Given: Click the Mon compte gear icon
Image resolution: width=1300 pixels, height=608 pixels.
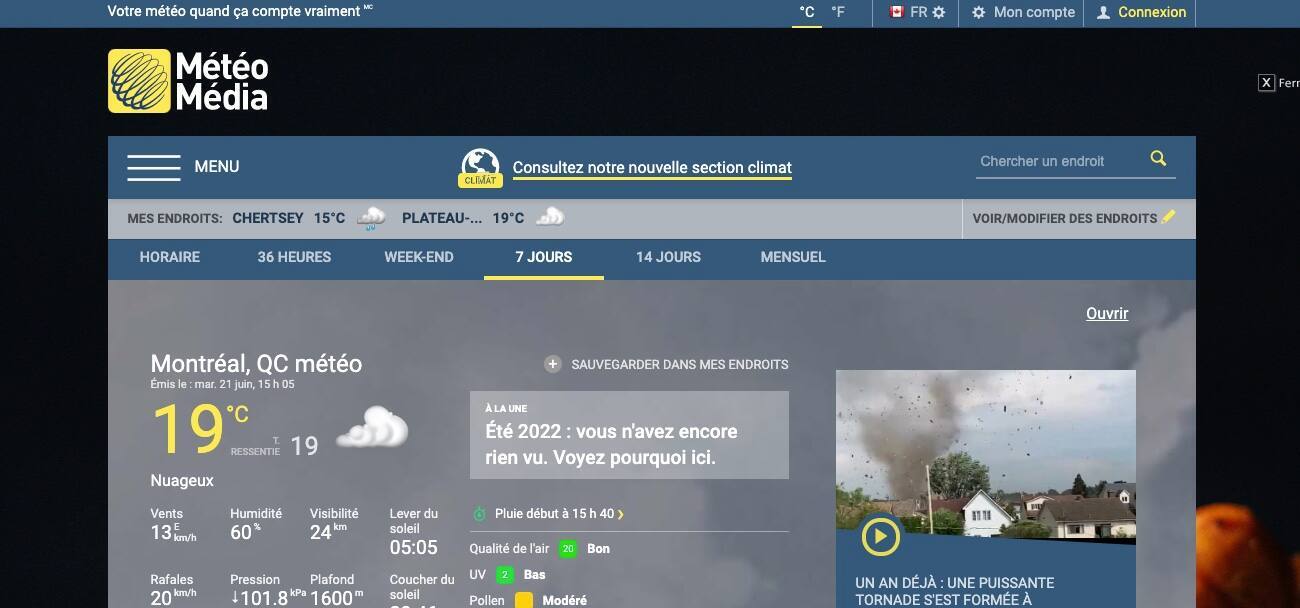Looking at the screenshot, I should [979, 13].
